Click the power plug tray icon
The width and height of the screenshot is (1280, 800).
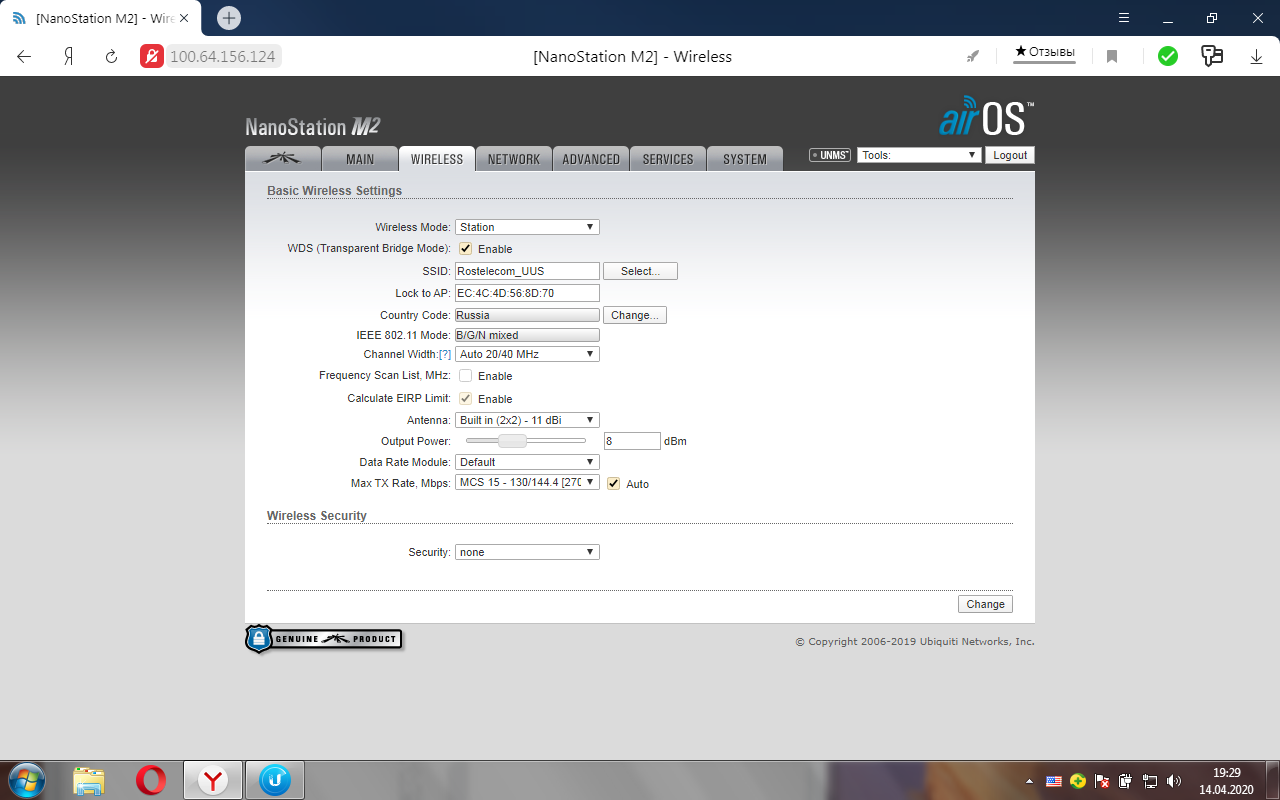pyautogui.click(x=1125, y=781)
